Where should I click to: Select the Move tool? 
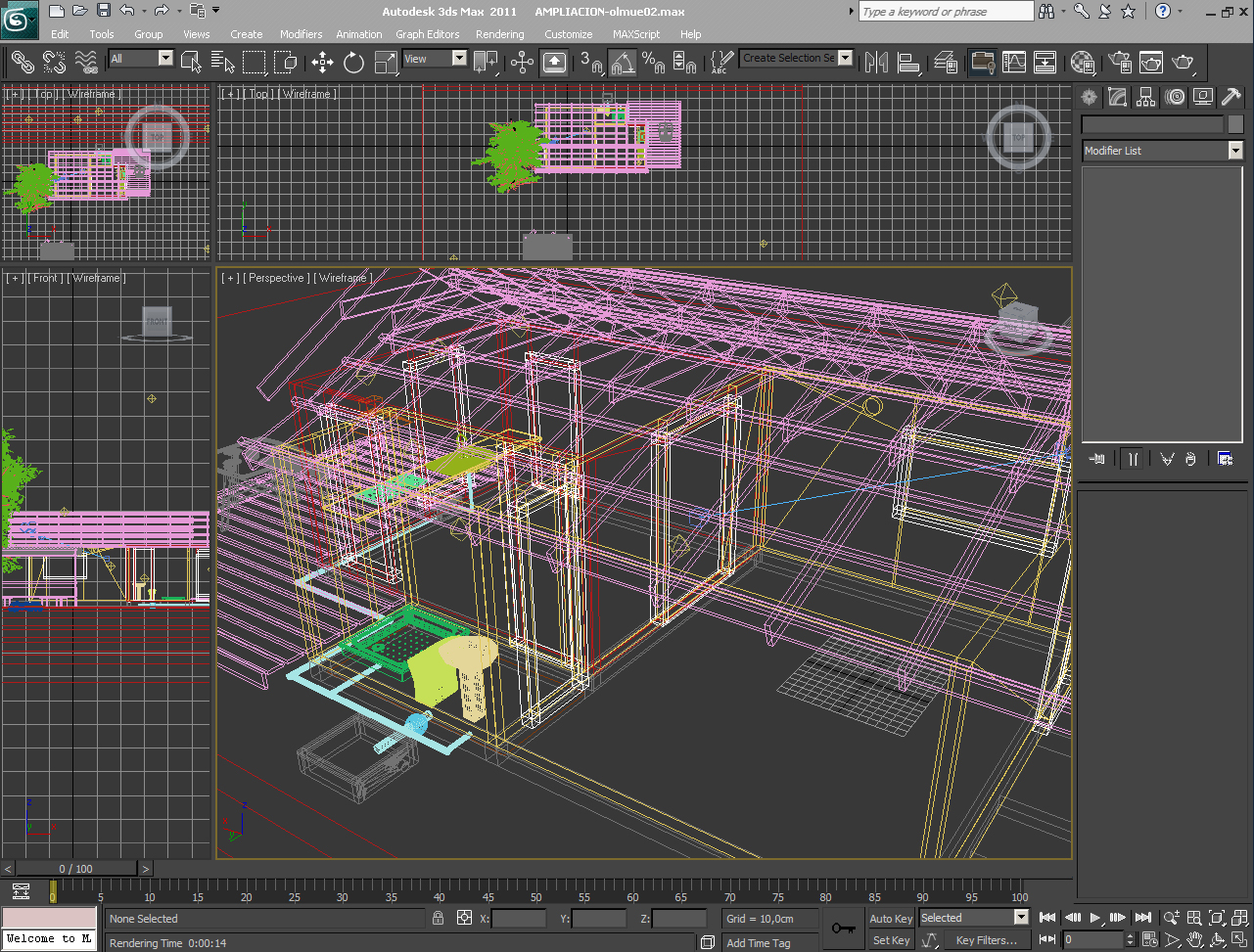323,63
